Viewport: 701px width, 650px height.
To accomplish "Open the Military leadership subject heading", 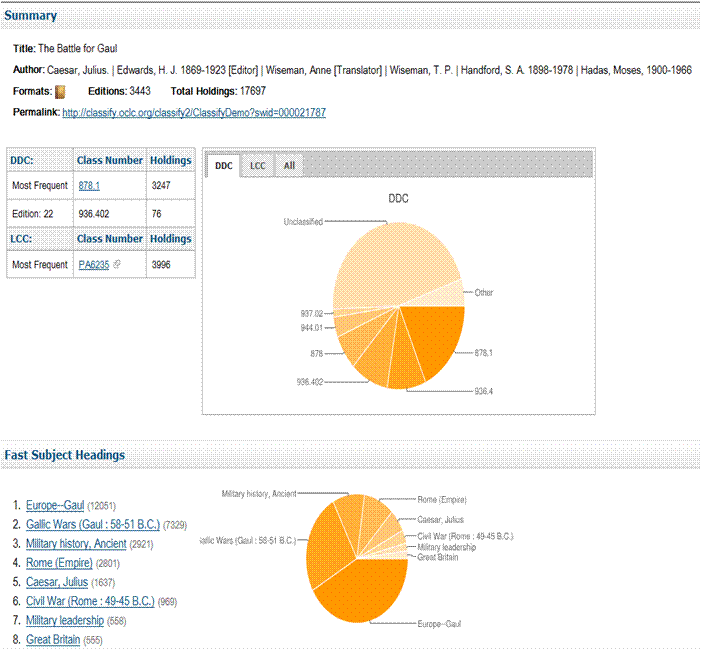I will pyautogui.click(x=65, y=620).
